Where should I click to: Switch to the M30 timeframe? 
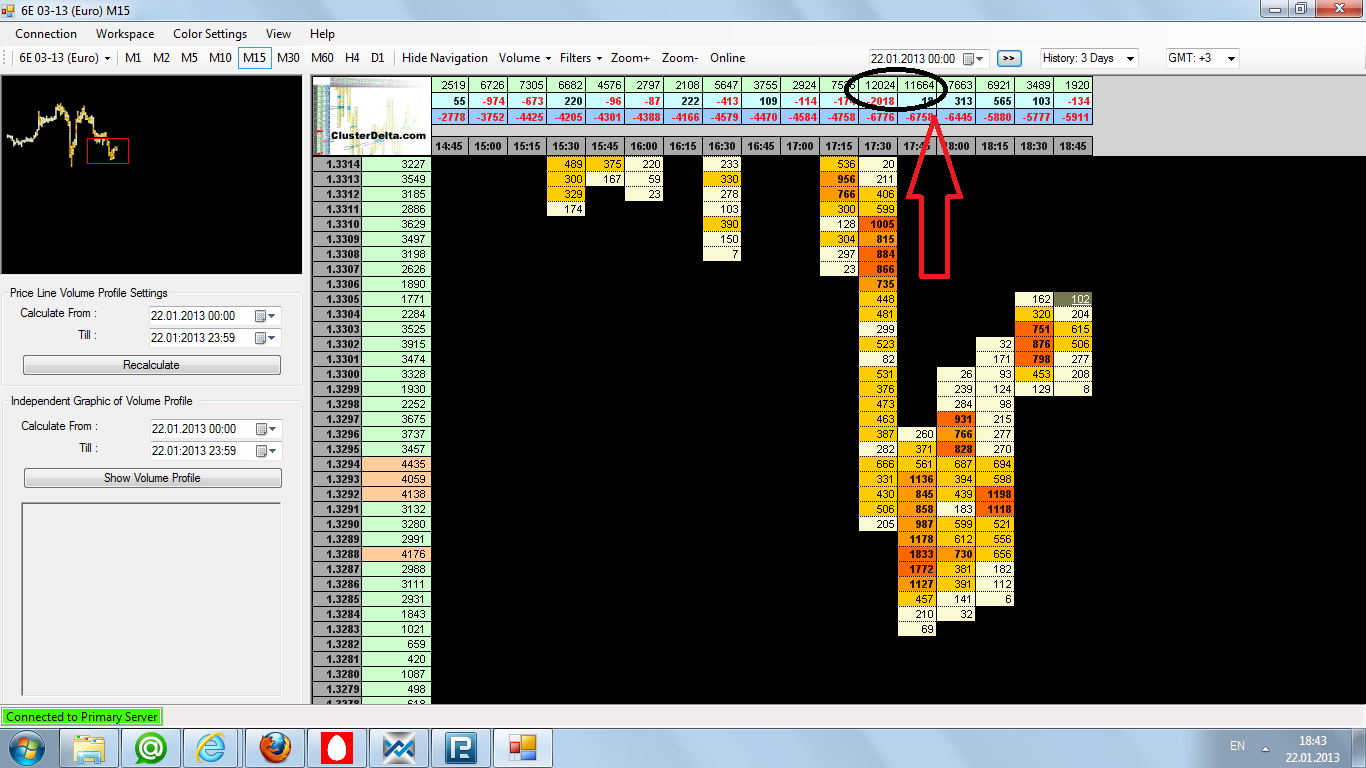pyautogui.click(x=289, y=58)
